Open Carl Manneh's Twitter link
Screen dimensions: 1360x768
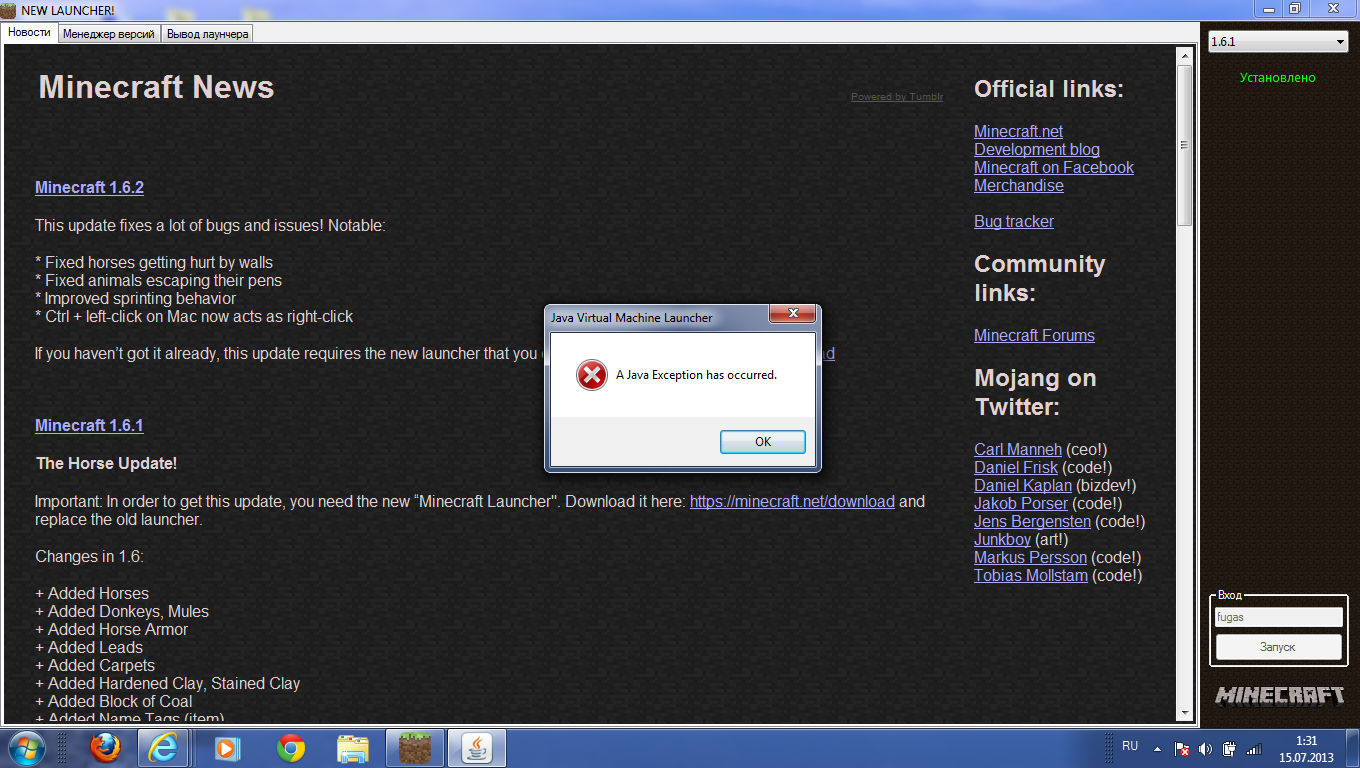tap(1018, 449)
